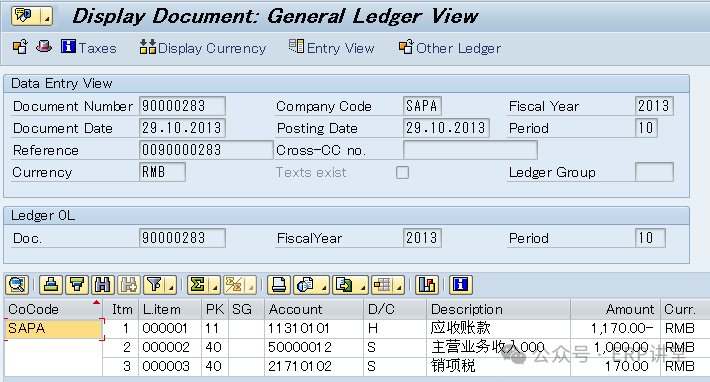
Task: Open Find with the binoculars icon
Action: coord(103,285)
